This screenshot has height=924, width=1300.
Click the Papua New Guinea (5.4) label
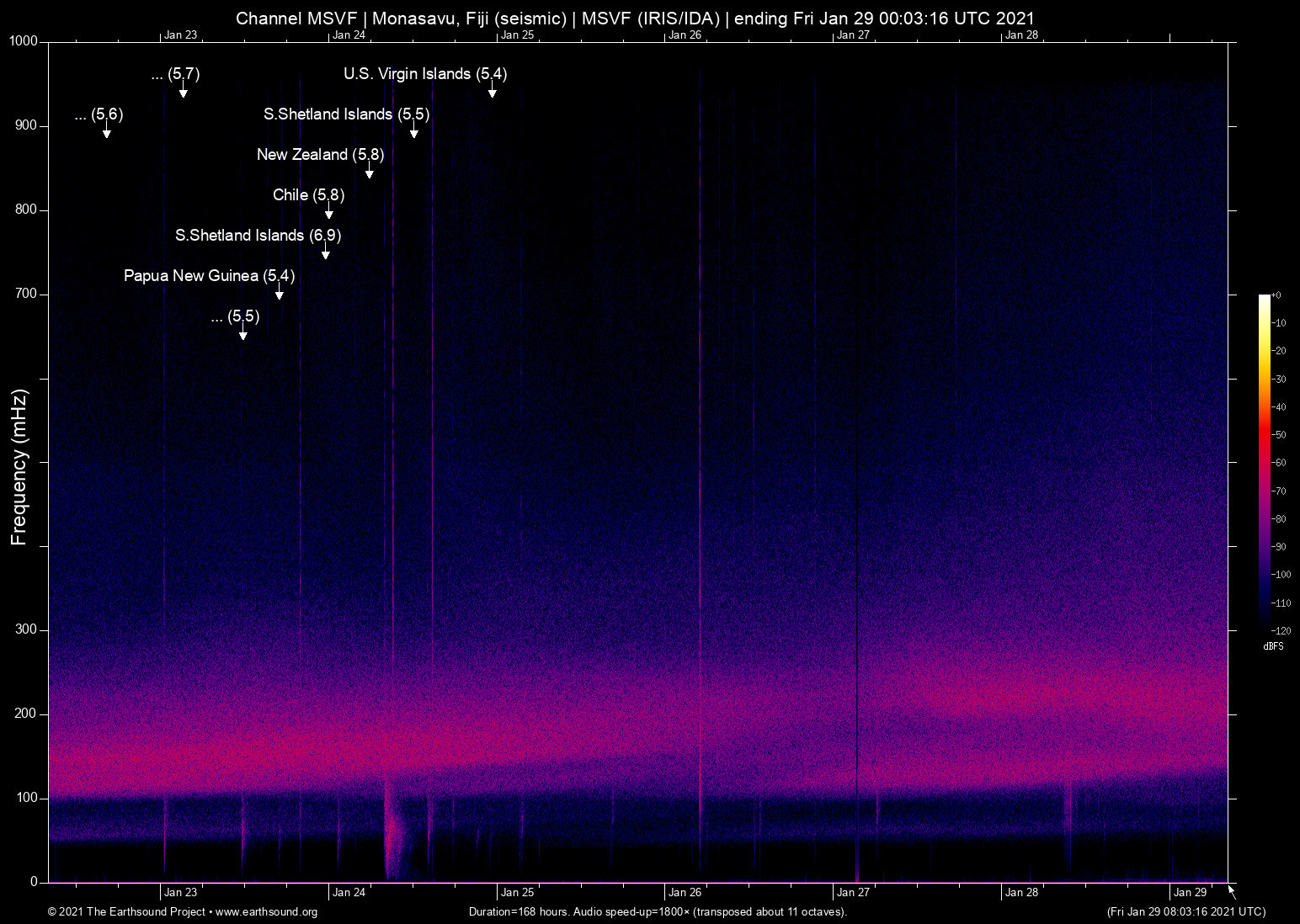[209, 276]
